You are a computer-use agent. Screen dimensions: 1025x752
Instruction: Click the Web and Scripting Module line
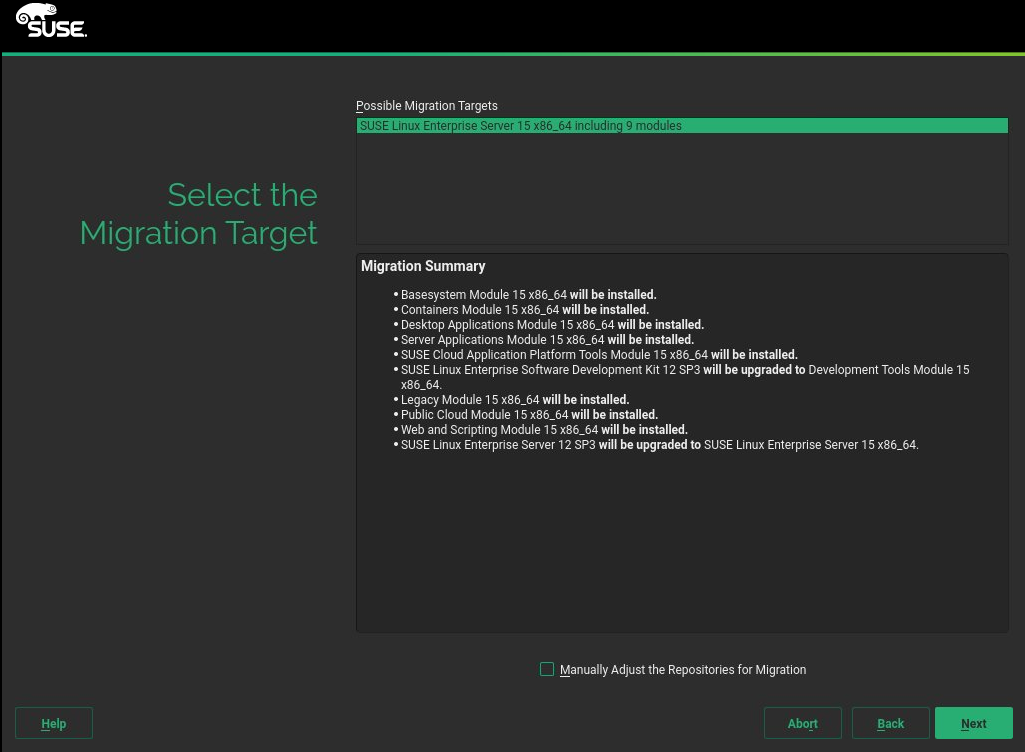(x=544, y=430)
